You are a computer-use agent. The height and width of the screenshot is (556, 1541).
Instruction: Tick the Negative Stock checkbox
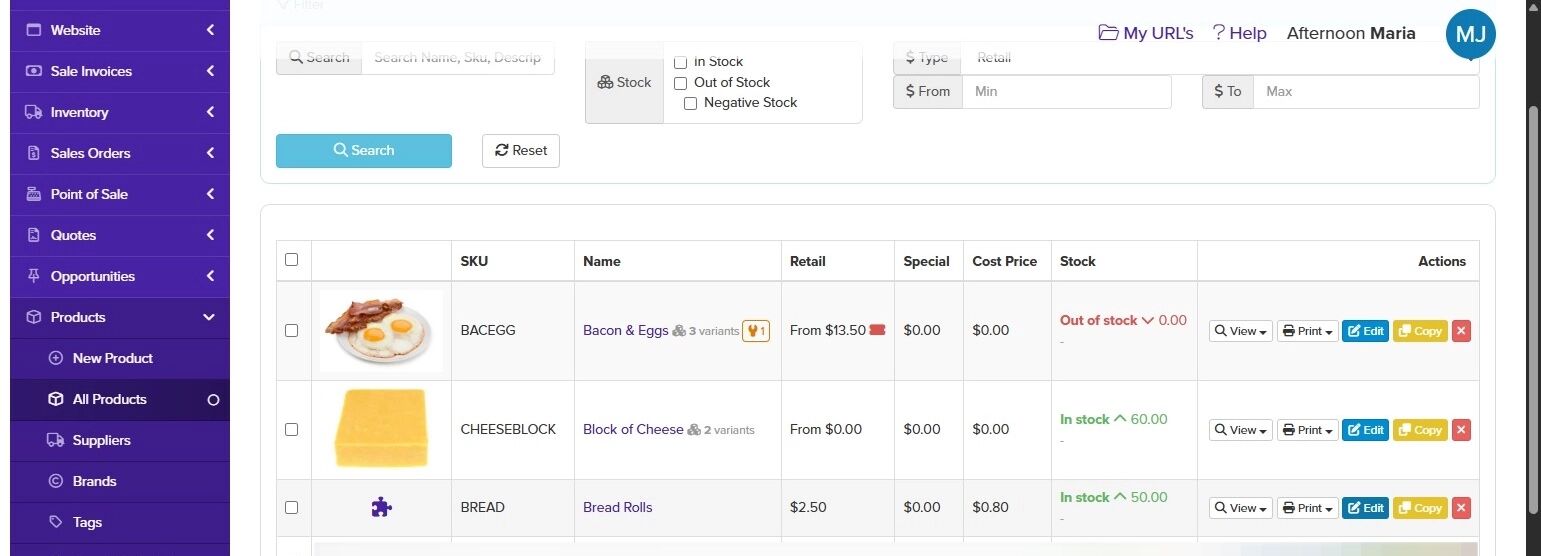point(691,103)
